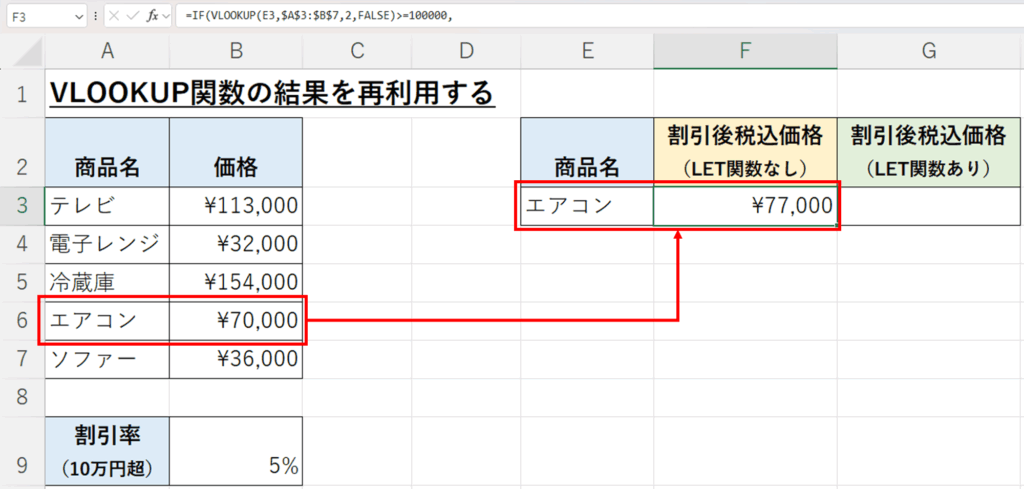Select column F header
1024x489 pixels.
(x=745, y=52)
